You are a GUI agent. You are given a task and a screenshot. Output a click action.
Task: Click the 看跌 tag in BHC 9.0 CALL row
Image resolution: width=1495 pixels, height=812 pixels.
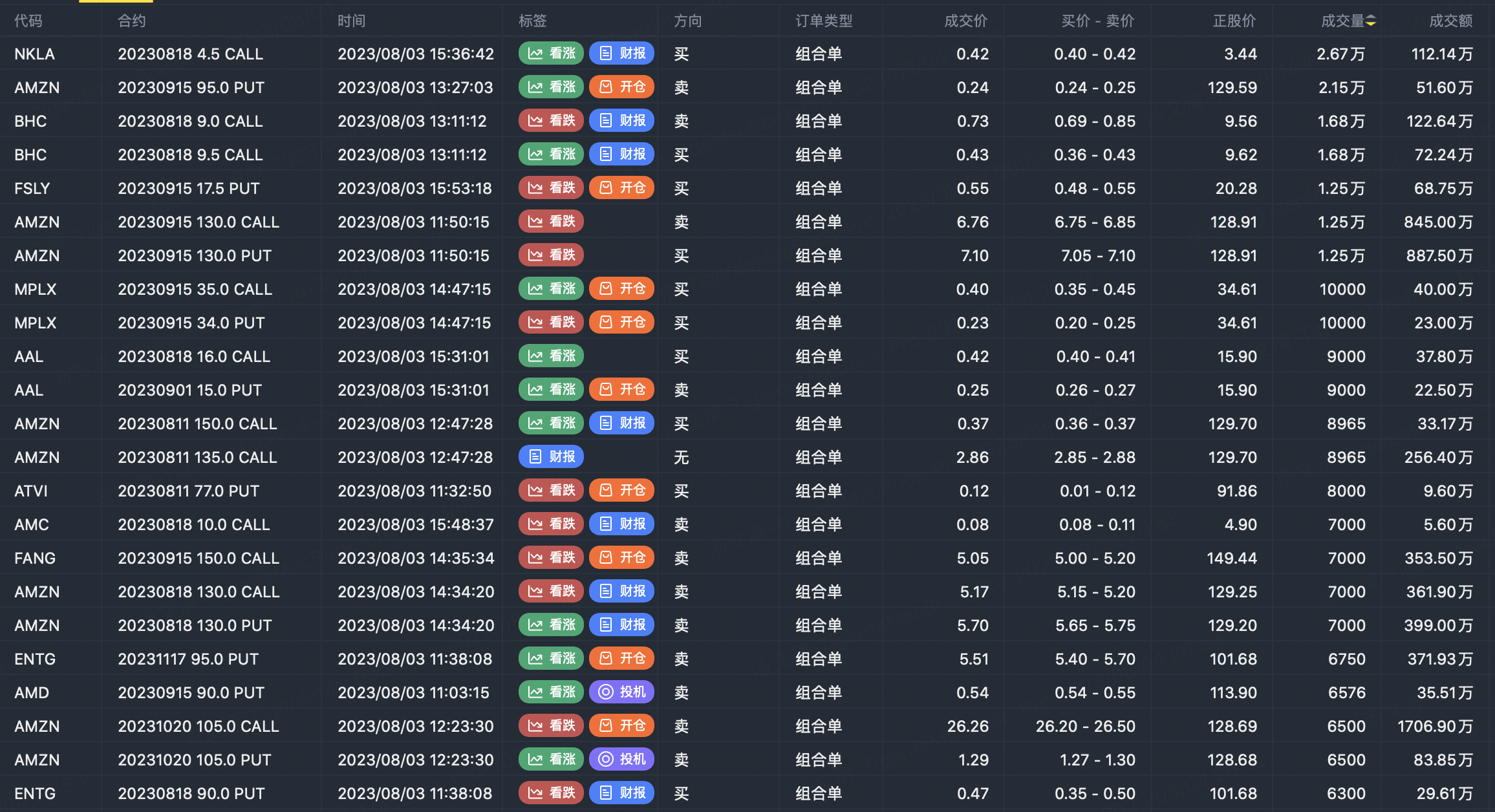click(551, 121)
